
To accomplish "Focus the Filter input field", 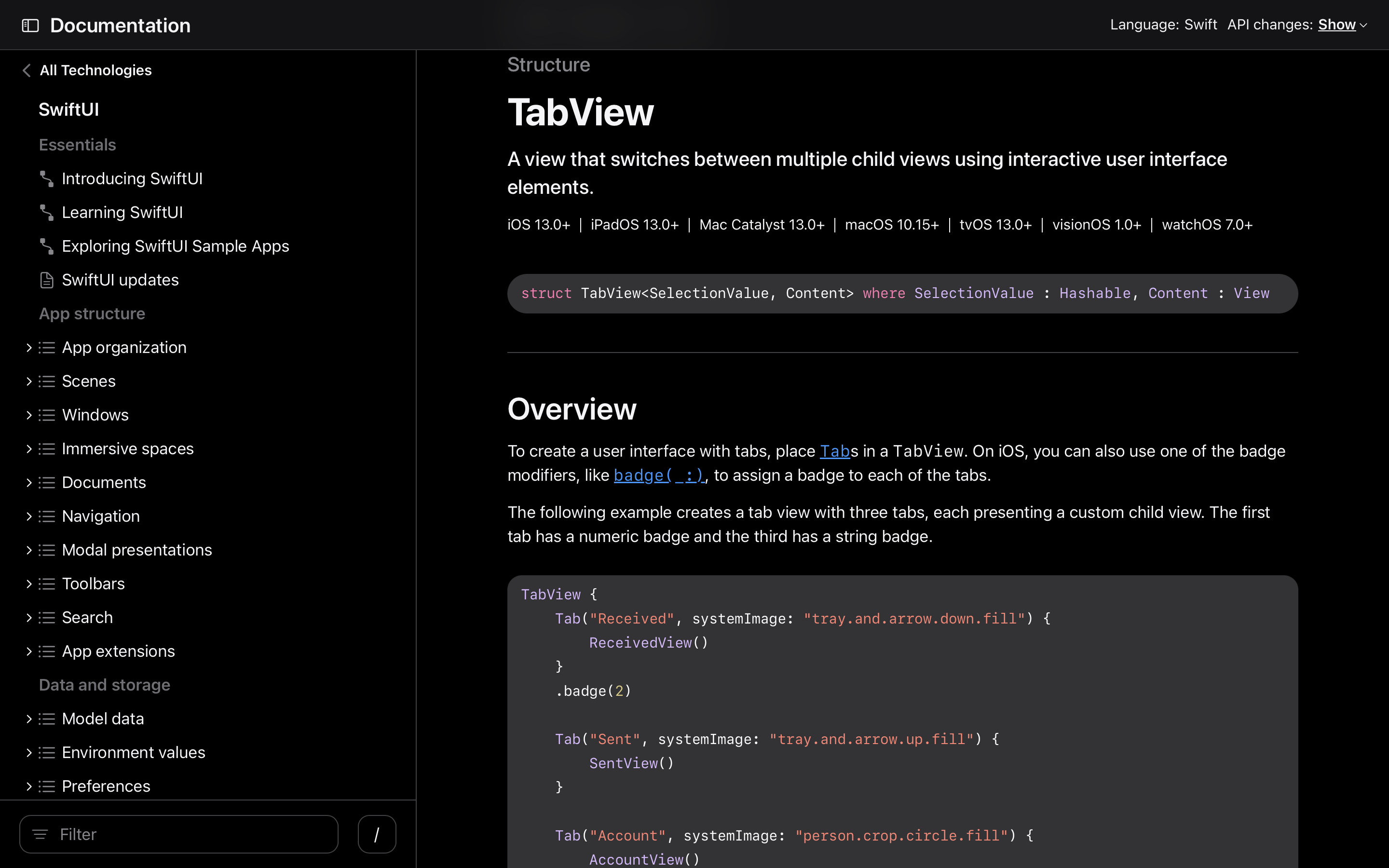I will (x=190, y=834).
